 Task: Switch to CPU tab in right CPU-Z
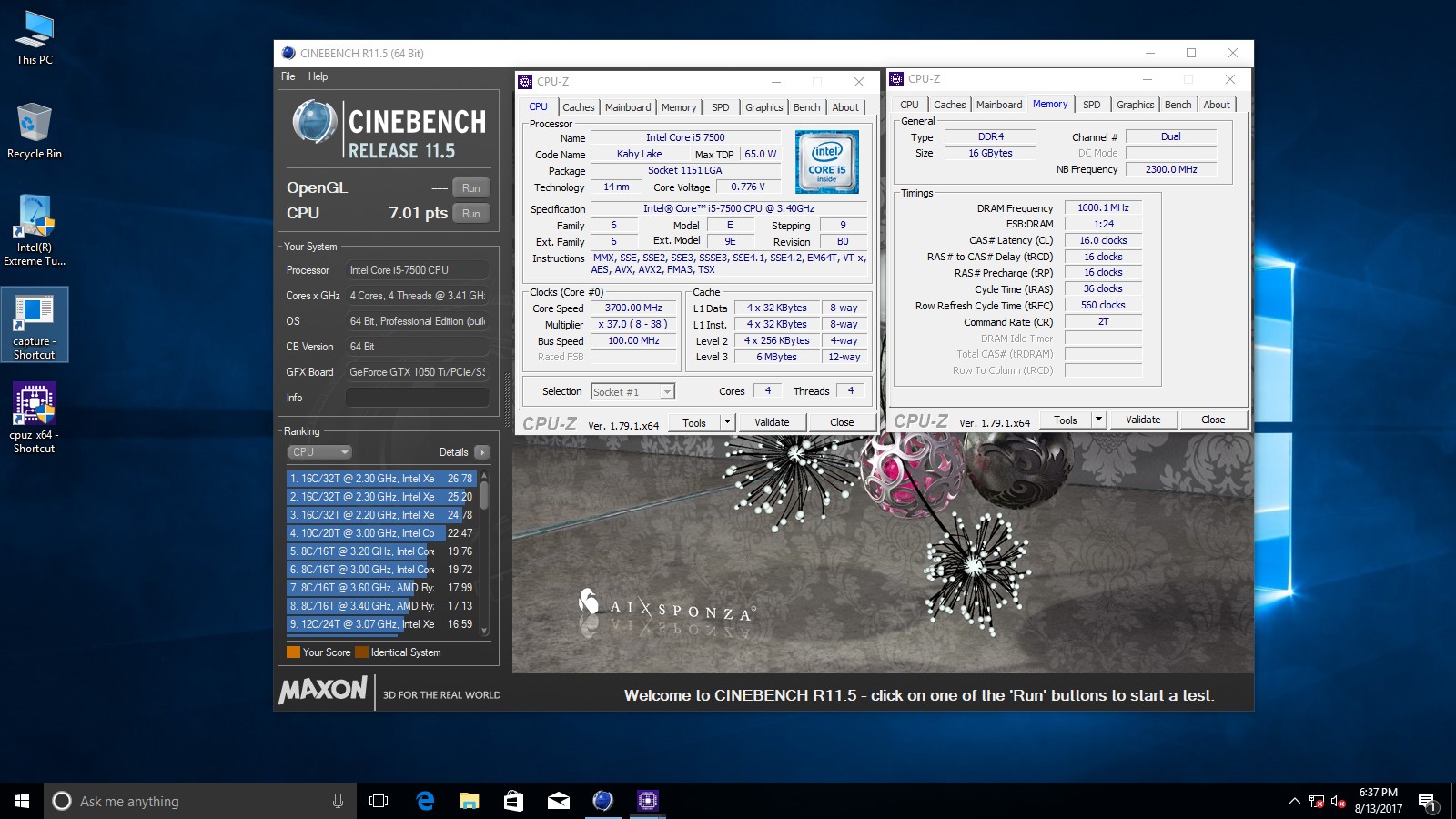click(909, 105)
